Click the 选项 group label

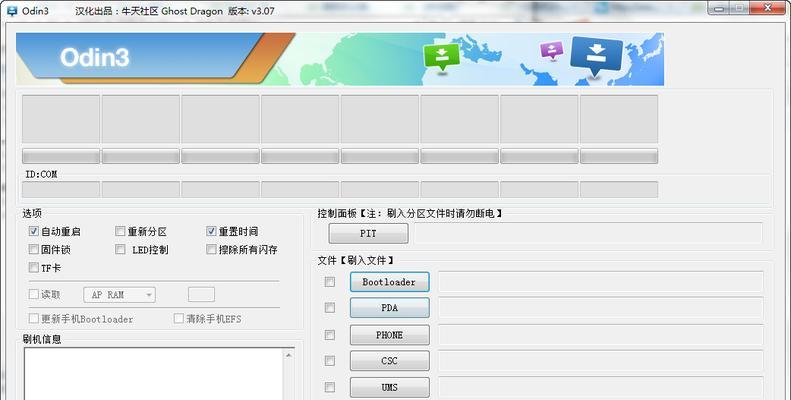(32, 213)
